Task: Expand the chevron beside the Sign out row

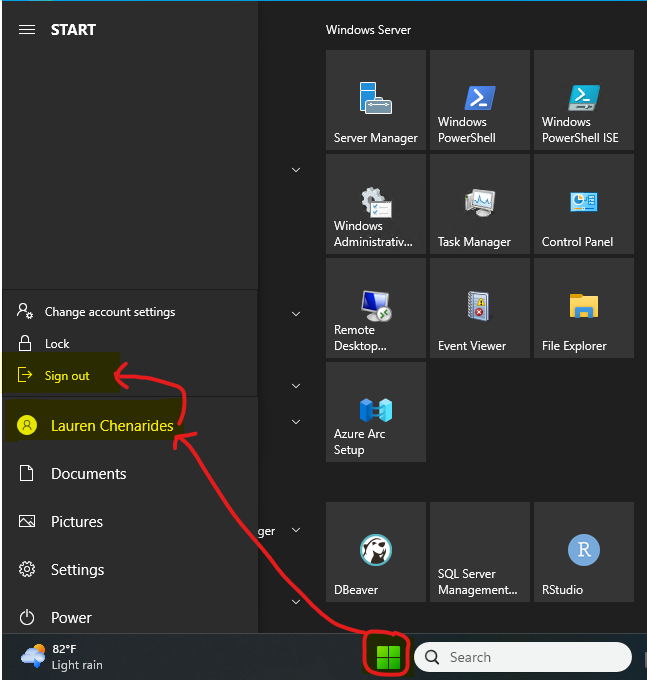Action: [296, 386]
